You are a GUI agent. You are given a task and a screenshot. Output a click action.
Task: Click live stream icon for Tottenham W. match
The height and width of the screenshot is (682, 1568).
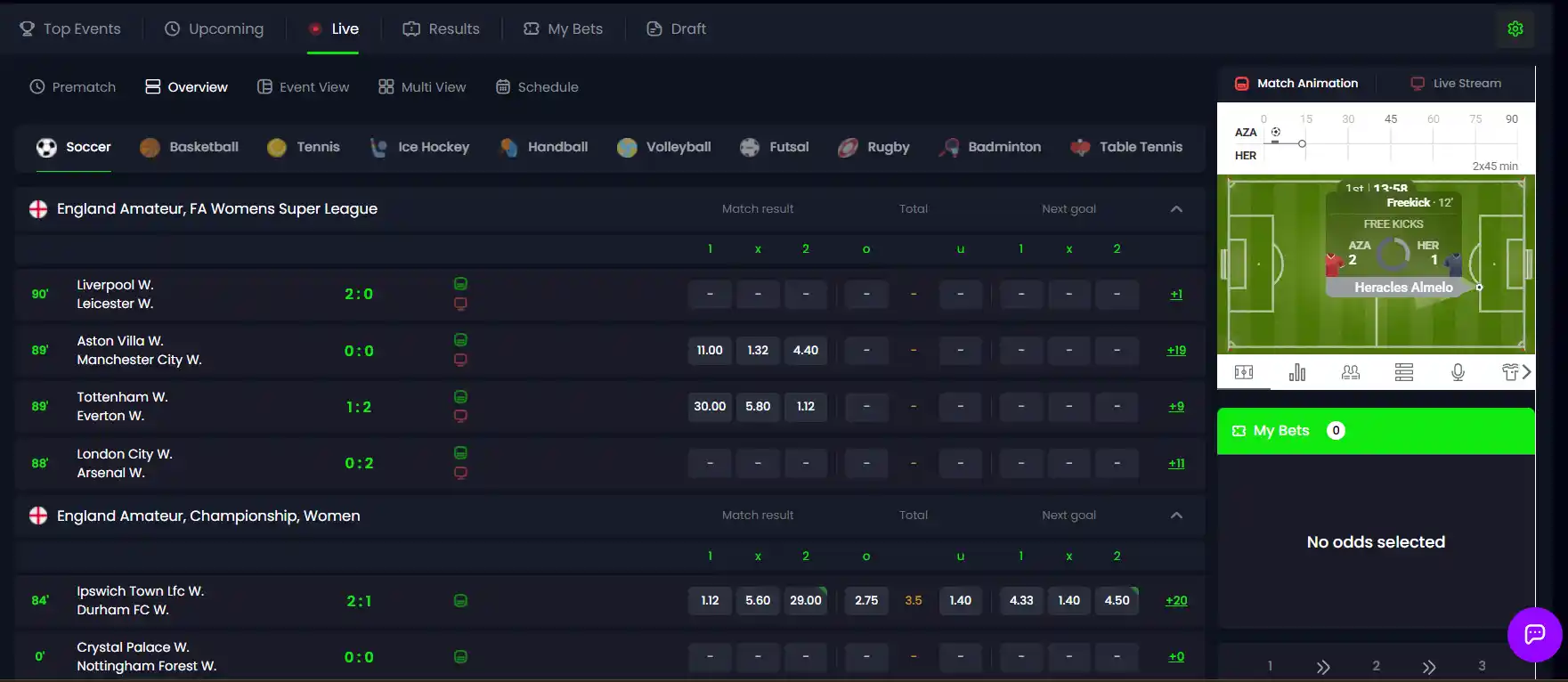(x=460, y=416)
